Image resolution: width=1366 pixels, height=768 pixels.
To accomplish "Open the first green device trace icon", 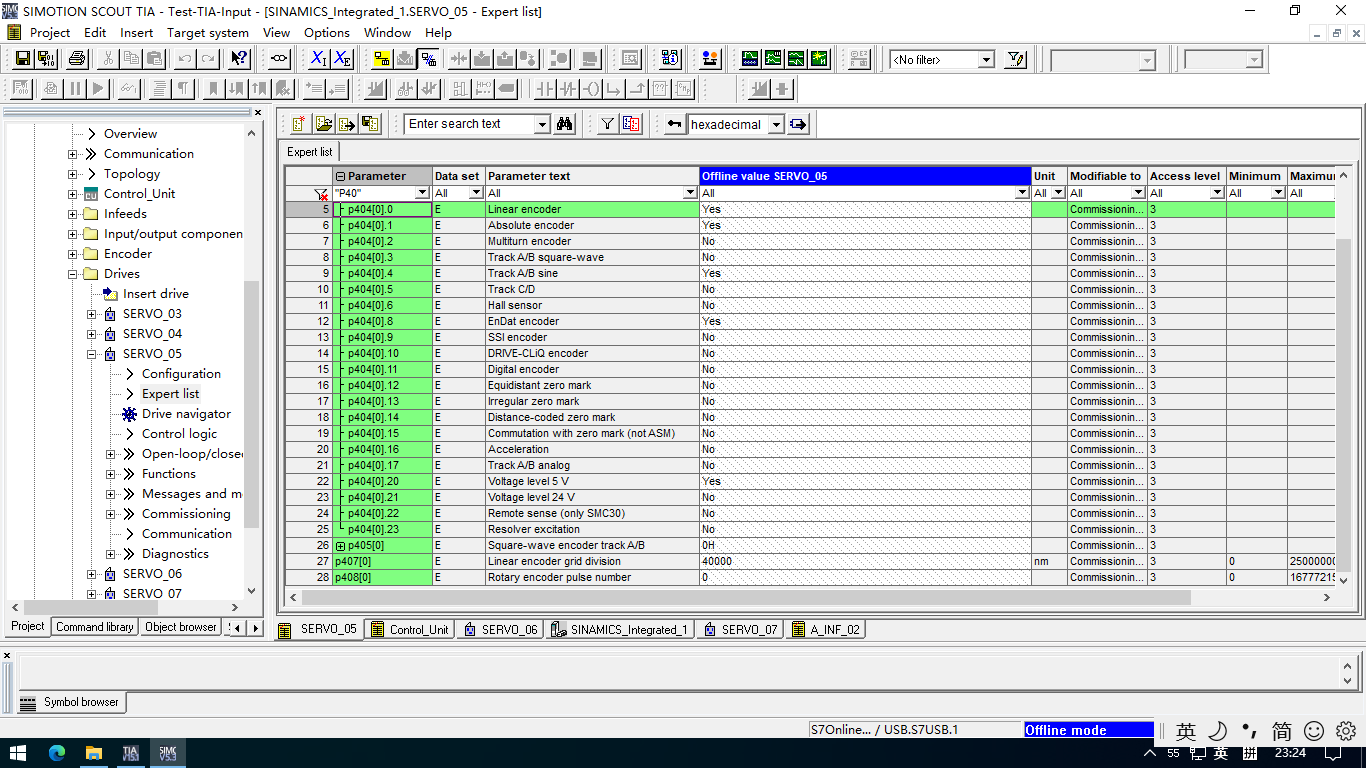I will [x=750, y=59].
